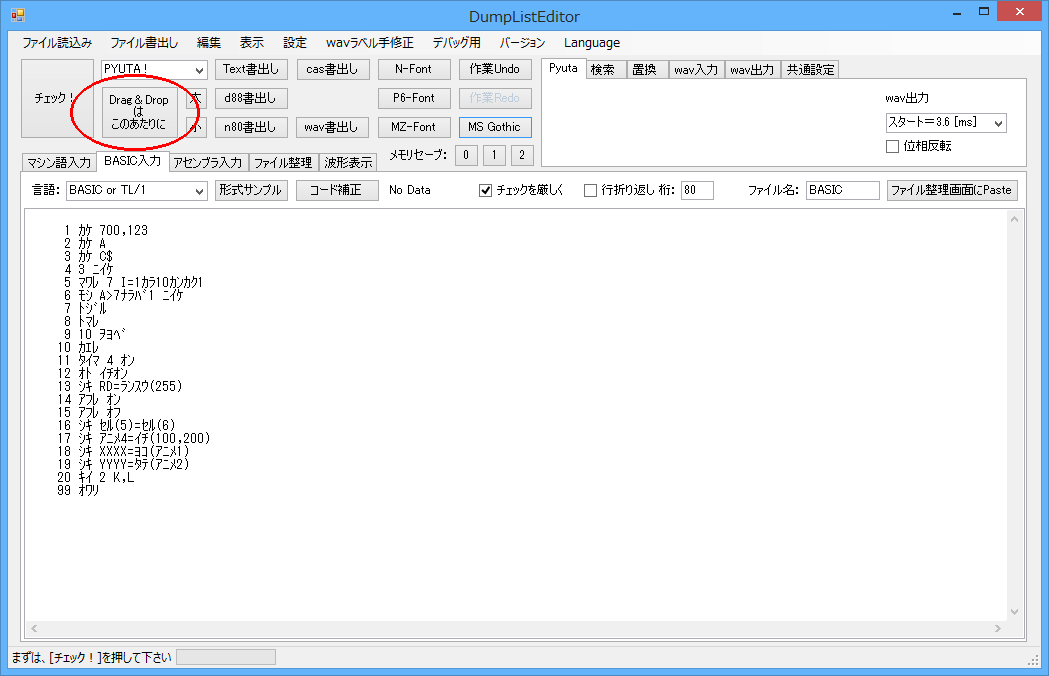The image size is (1049, 676).
Task: Switch to the マシン語入力 tab
Action: pos(59,163)
